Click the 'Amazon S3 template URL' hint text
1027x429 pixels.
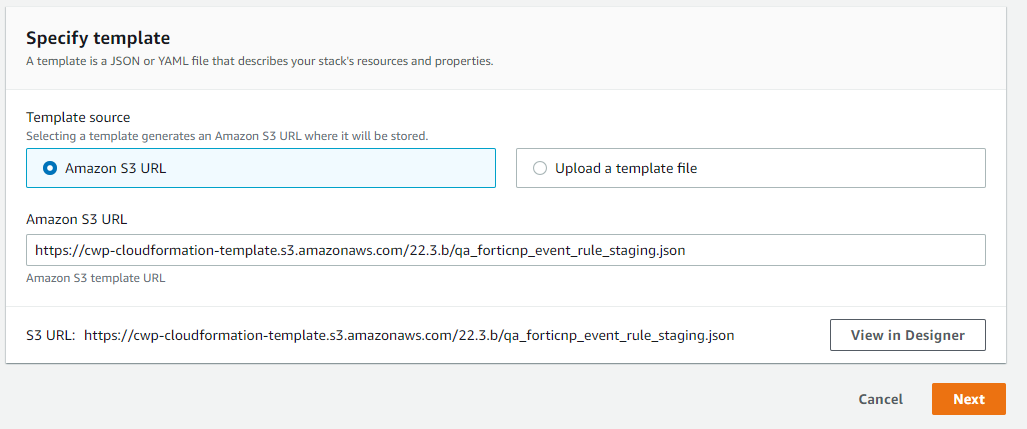pos(95,278)
